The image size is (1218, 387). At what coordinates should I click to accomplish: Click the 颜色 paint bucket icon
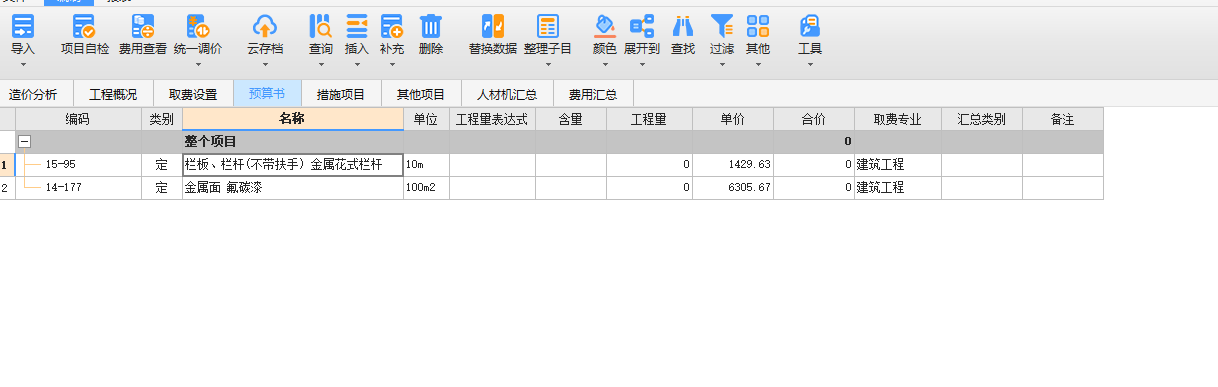pos(605,26)
